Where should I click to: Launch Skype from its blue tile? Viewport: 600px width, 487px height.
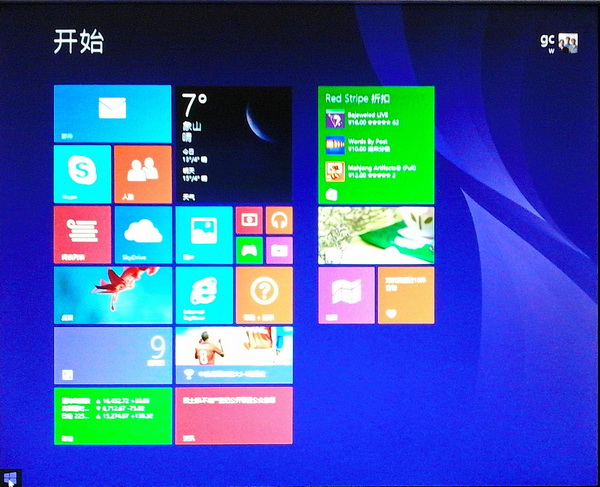(x=82, y=173)
